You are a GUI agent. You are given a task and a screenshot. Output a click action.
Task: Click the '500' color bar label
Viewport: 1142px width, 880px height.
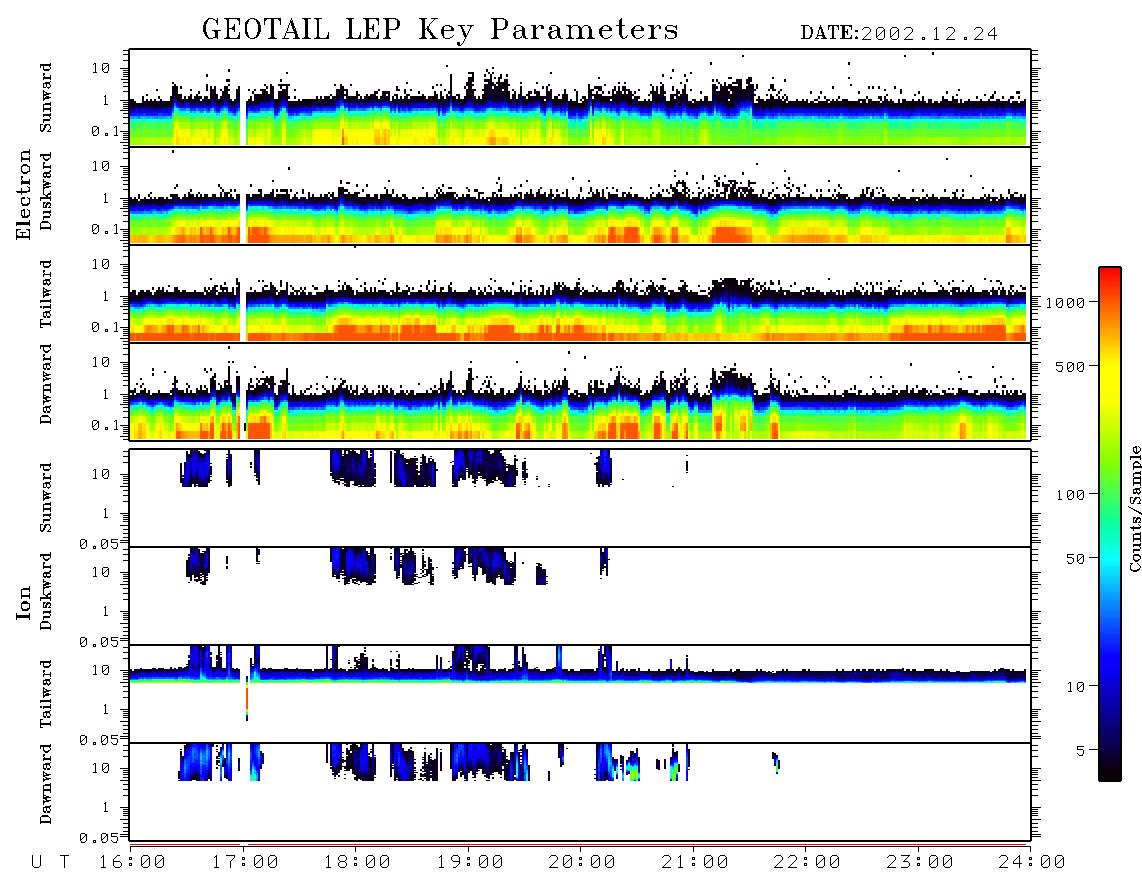point(1071,366)
